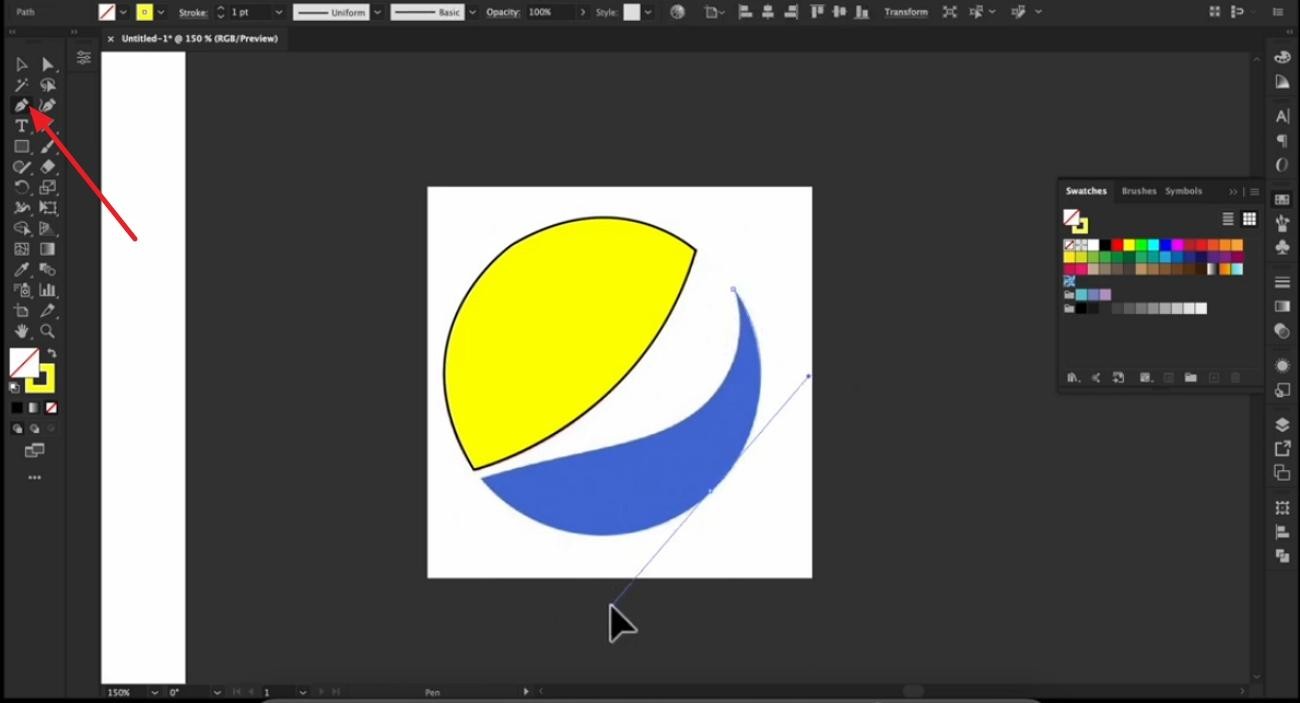Screen dimensions: 1300x703
Task: Set paint type to Gradient
Action: [x=34, y=408]
